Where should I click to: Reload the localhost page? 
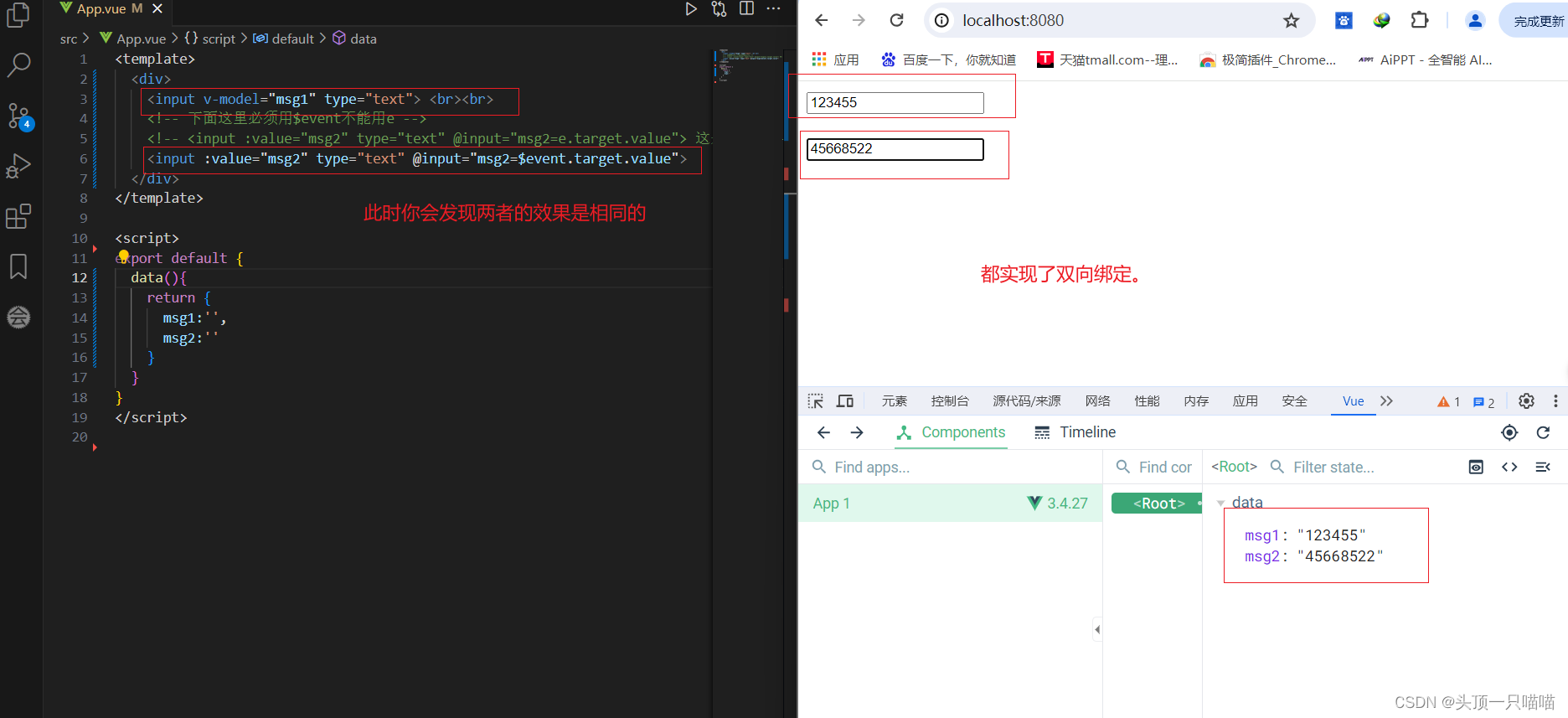click(896, 20)
